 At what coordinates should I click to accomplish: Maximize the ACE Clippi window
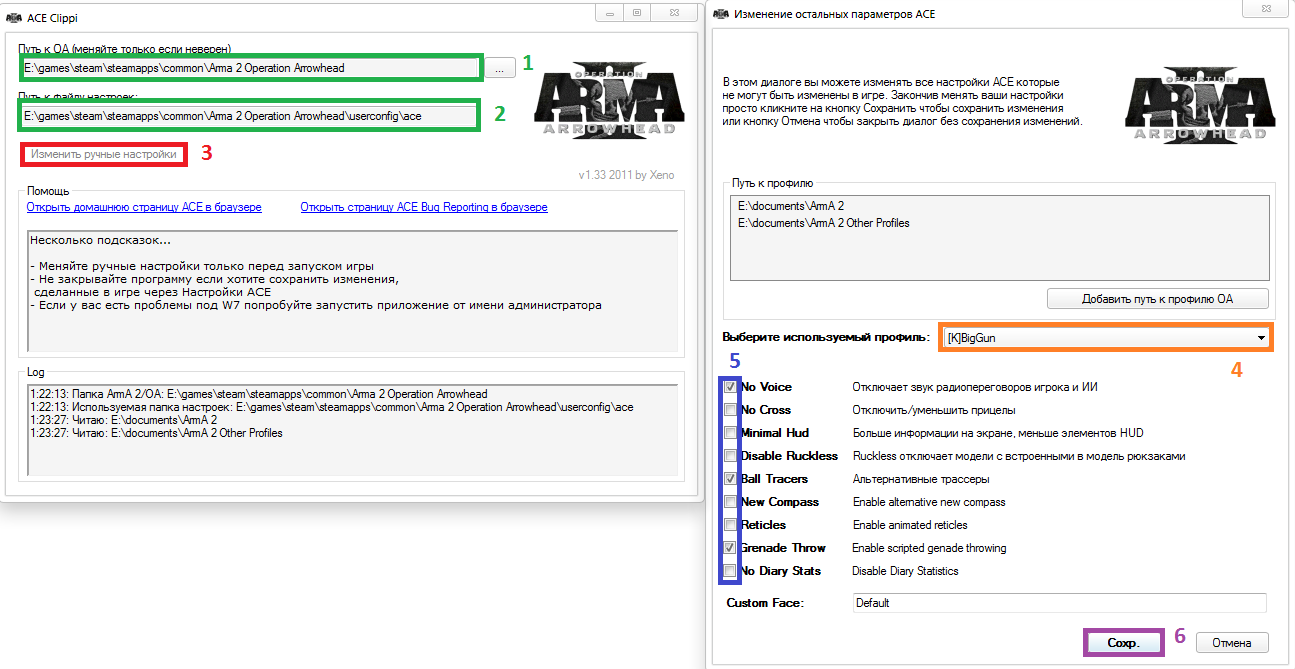click(636, 13)
